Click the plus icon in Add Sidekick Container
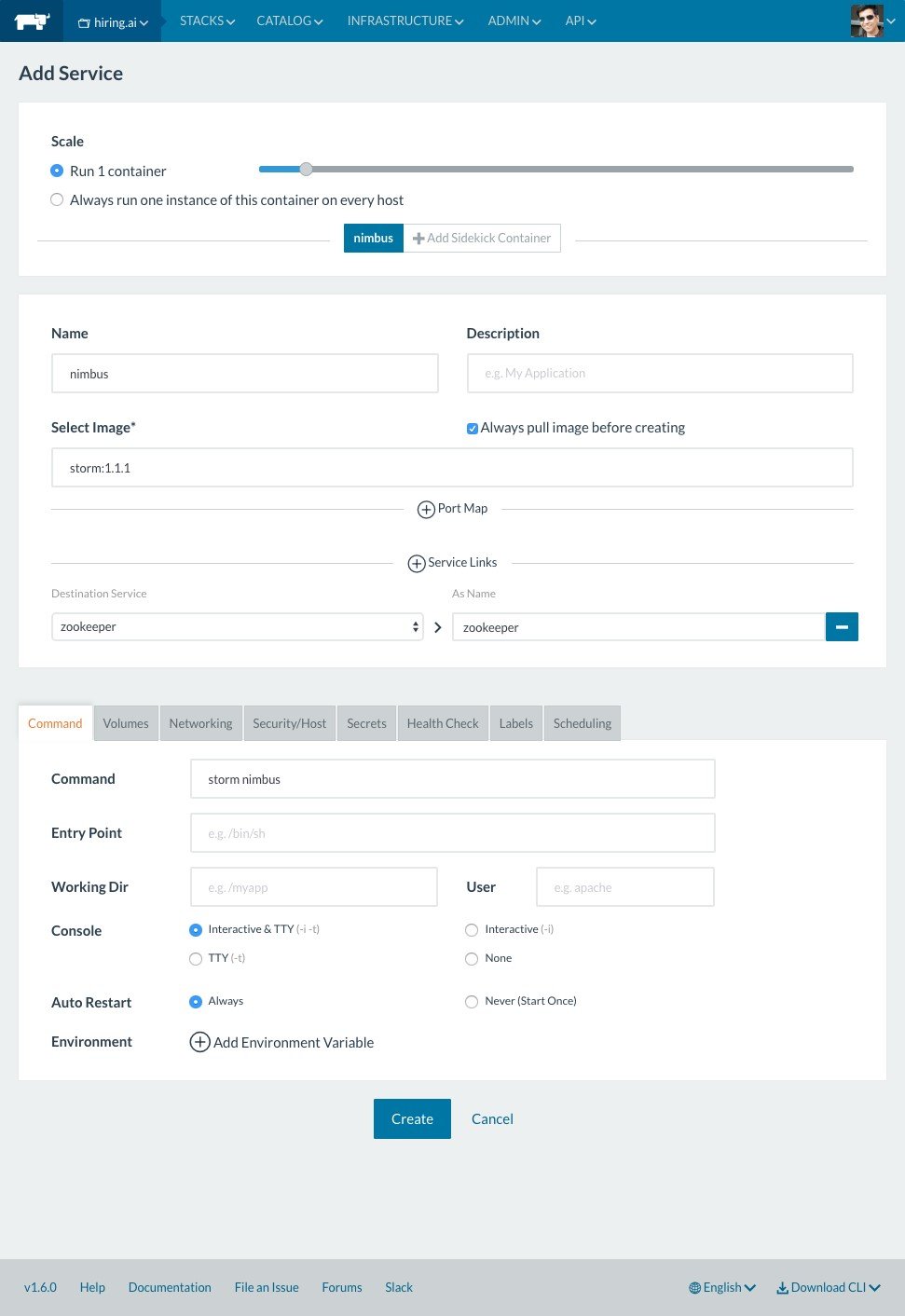 click(x=418, y=239)
